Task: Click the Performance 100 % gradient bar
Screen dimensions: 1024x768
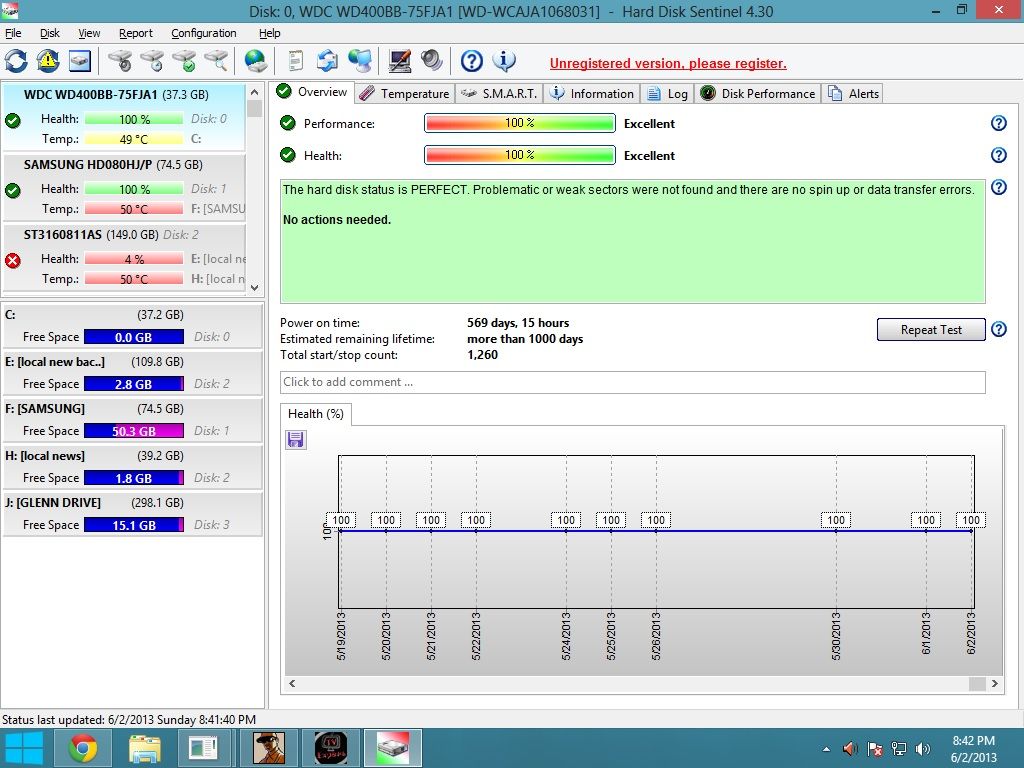Action: [520, 123]
